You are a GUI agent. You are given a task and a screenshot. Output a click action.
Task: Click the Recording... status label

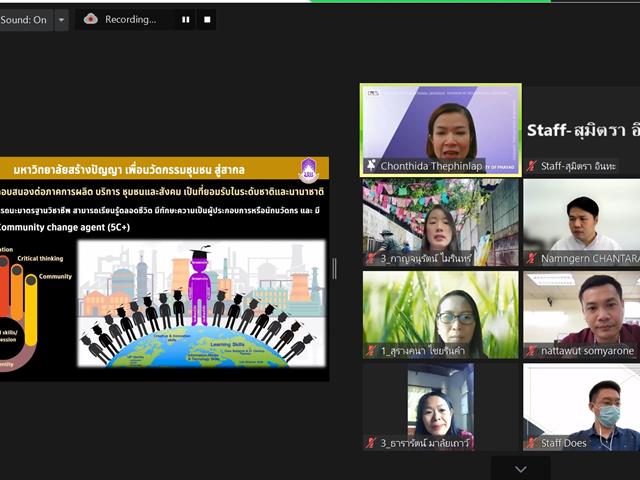click(130, 19)
